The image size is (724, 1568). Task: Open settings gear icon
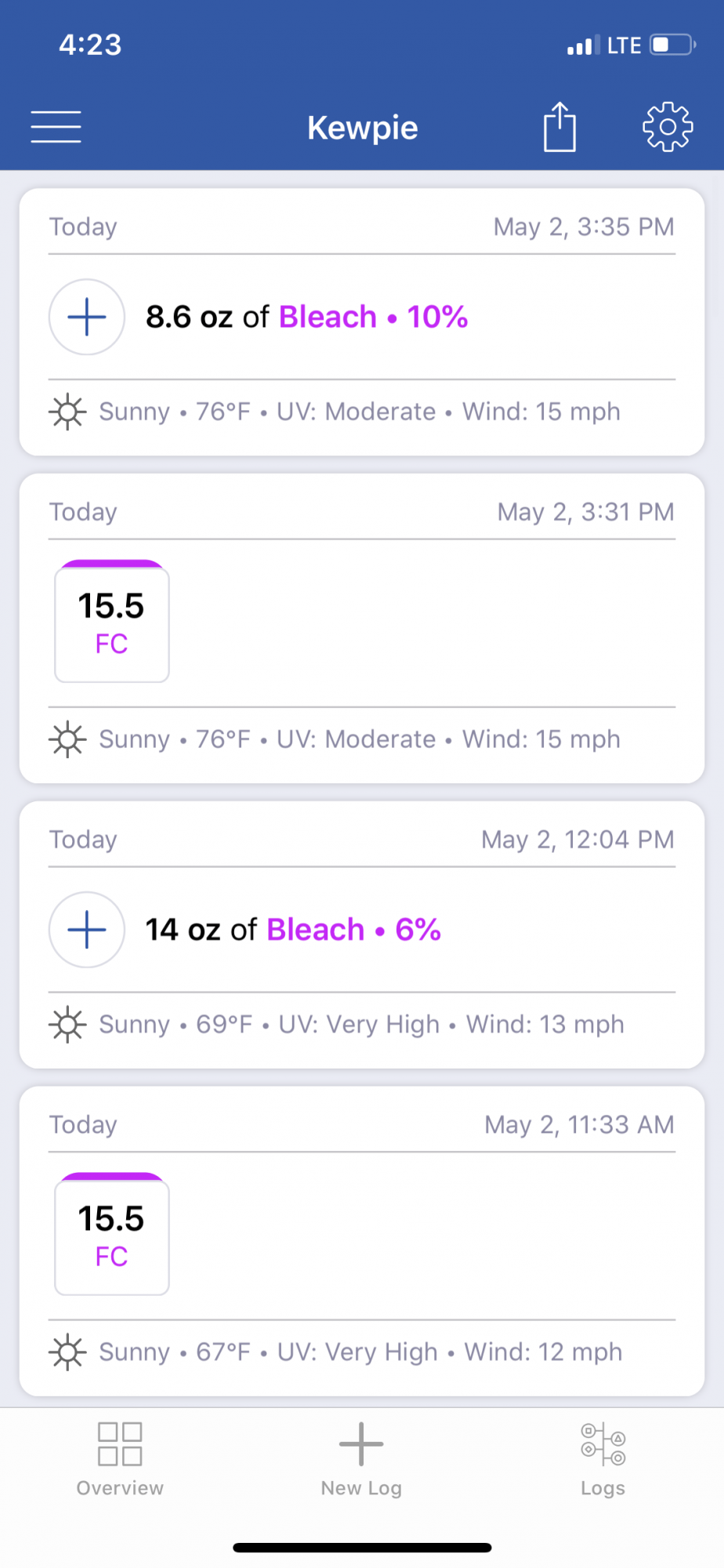668,126
